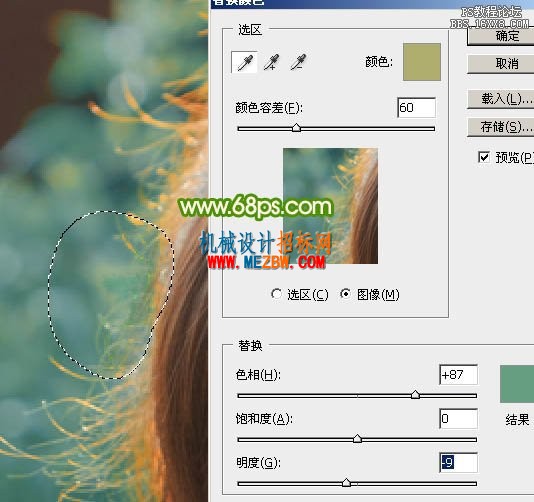Viewport: 534px width, 502px height.
Task: Click the 确定 OK button
Action: 502,36
